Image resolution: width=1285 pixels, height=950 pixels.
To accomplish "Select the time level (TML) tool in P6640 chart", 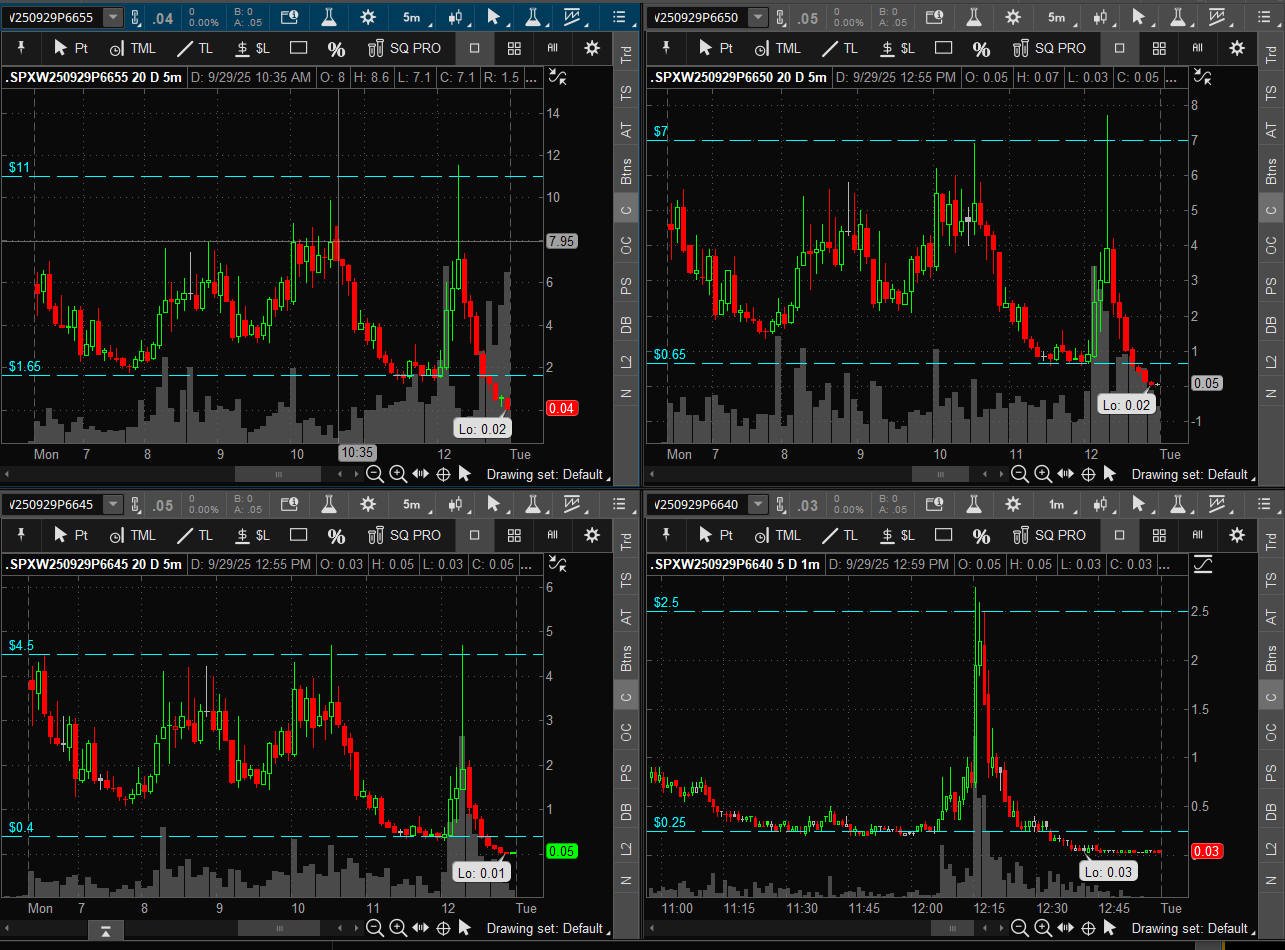I will point(776,535).
